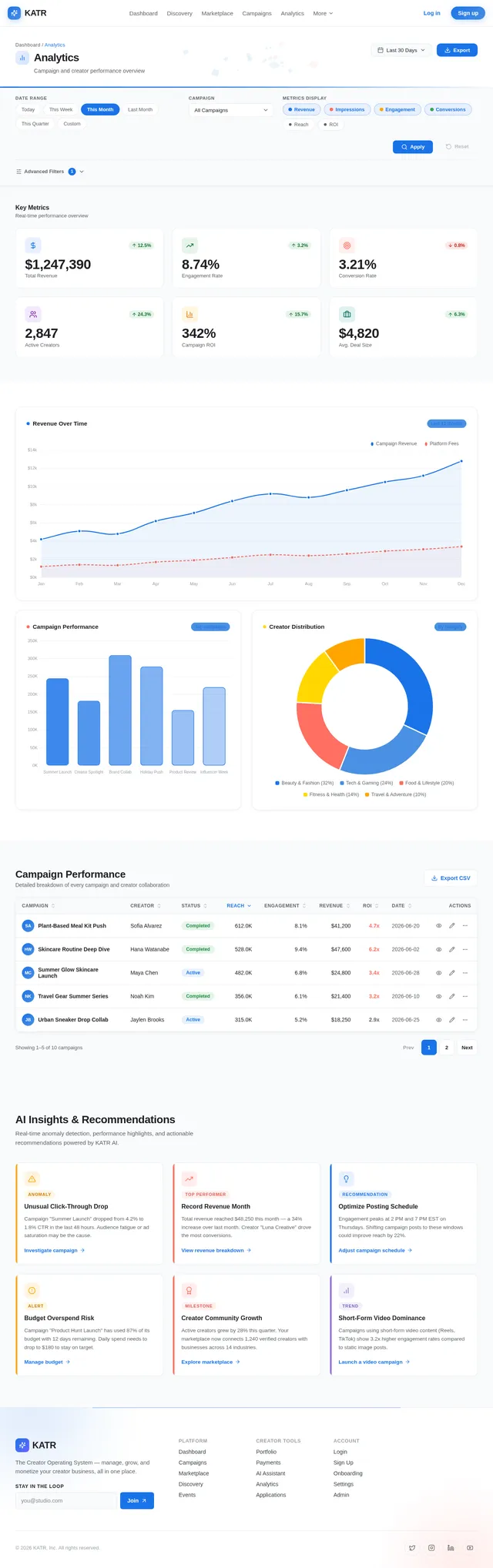Open more actions for Skincare Routine Deep Dive
Screen dimensions: 493x1568
pyautogui.click(x=465, y=949)
